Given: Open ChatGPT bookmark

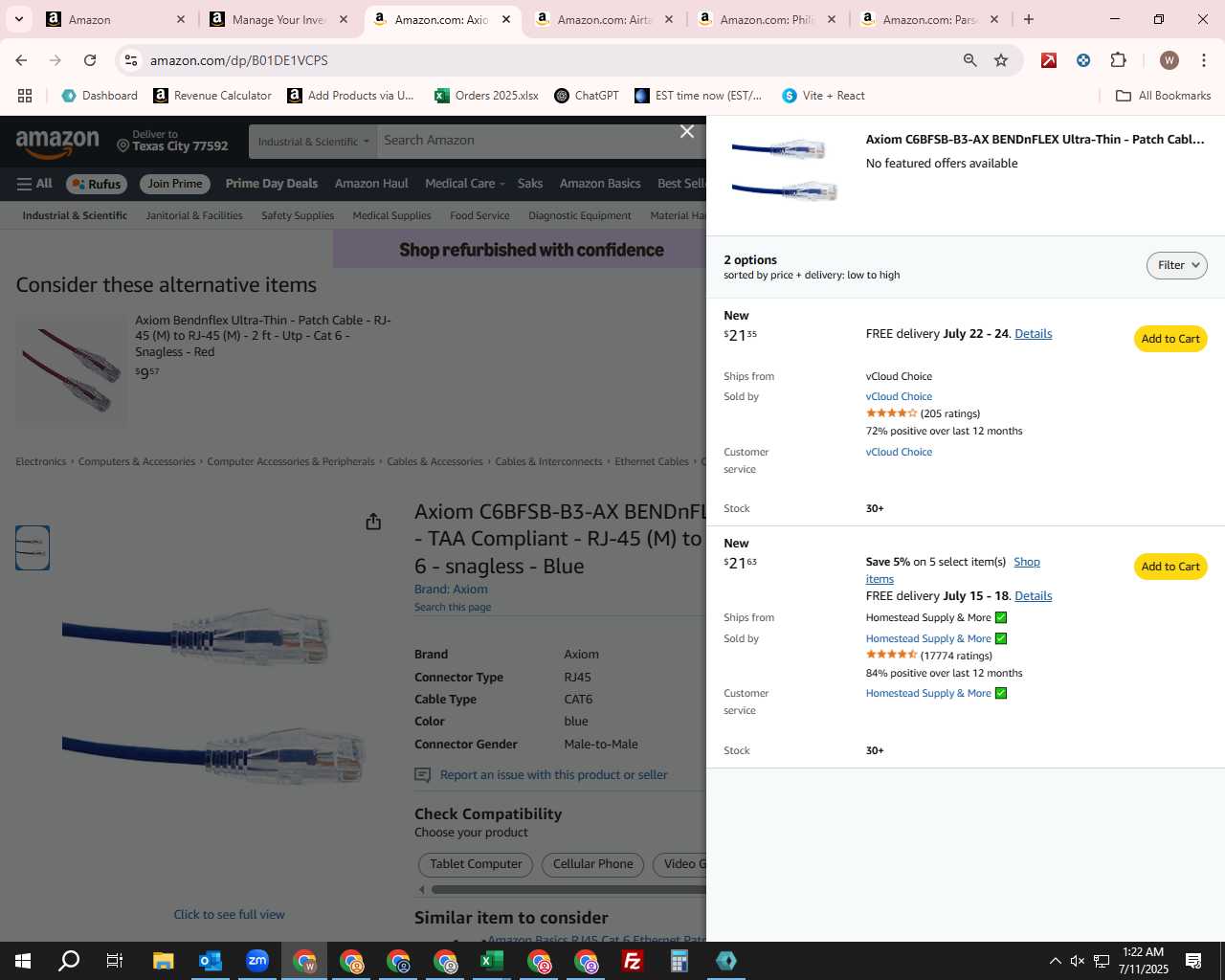Looking at the screenshot, I should pos(587,96).
